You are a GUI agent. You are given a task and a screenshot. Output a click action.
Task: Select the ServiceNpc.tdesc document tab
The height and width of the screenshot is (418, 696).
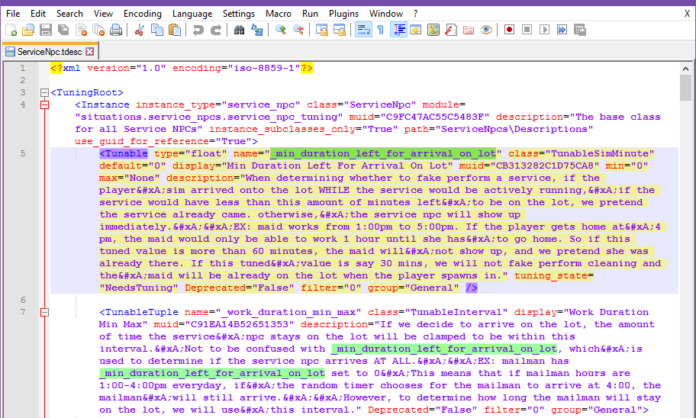[x=46, y=50]
